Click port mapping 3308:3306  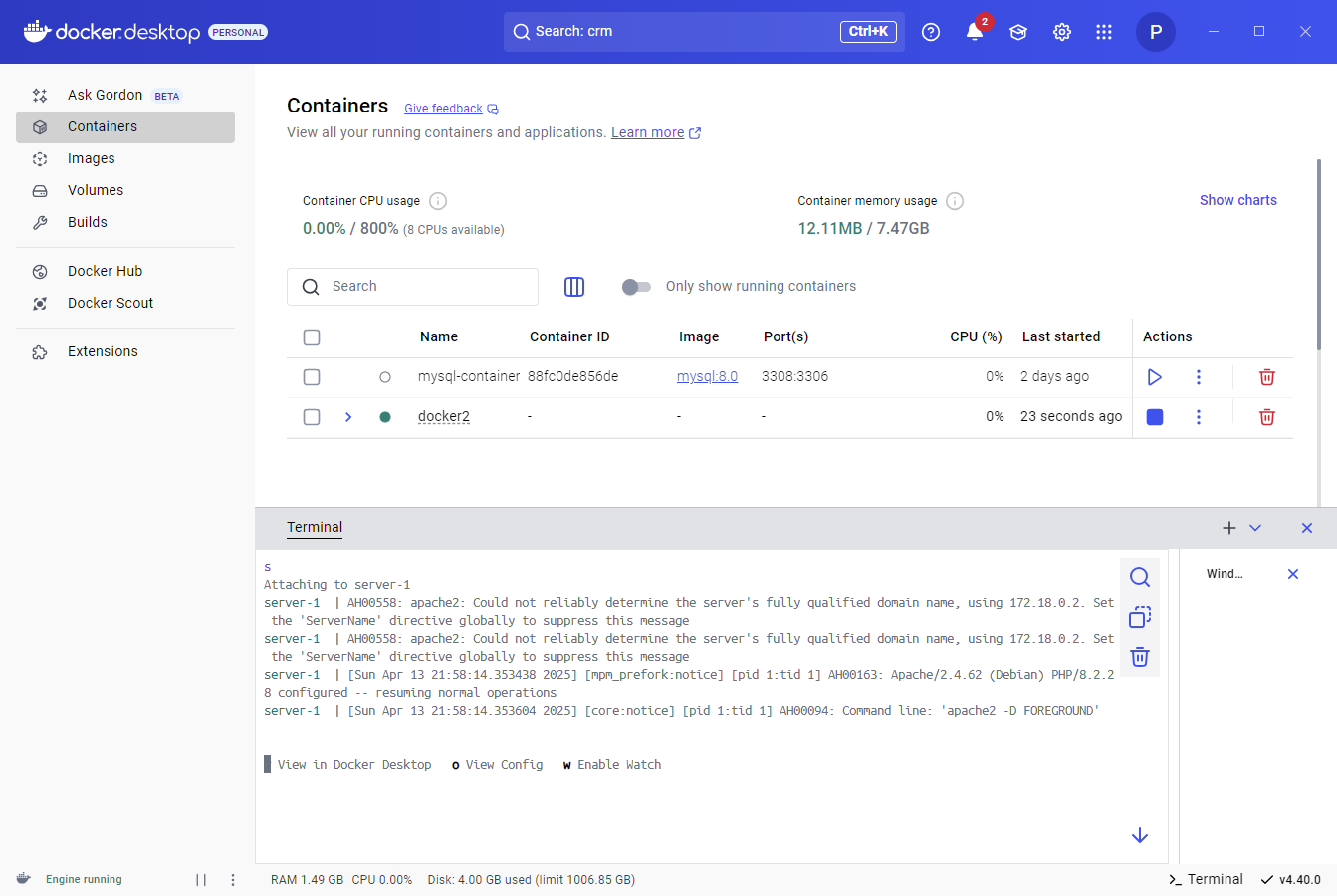pos(794,376)
